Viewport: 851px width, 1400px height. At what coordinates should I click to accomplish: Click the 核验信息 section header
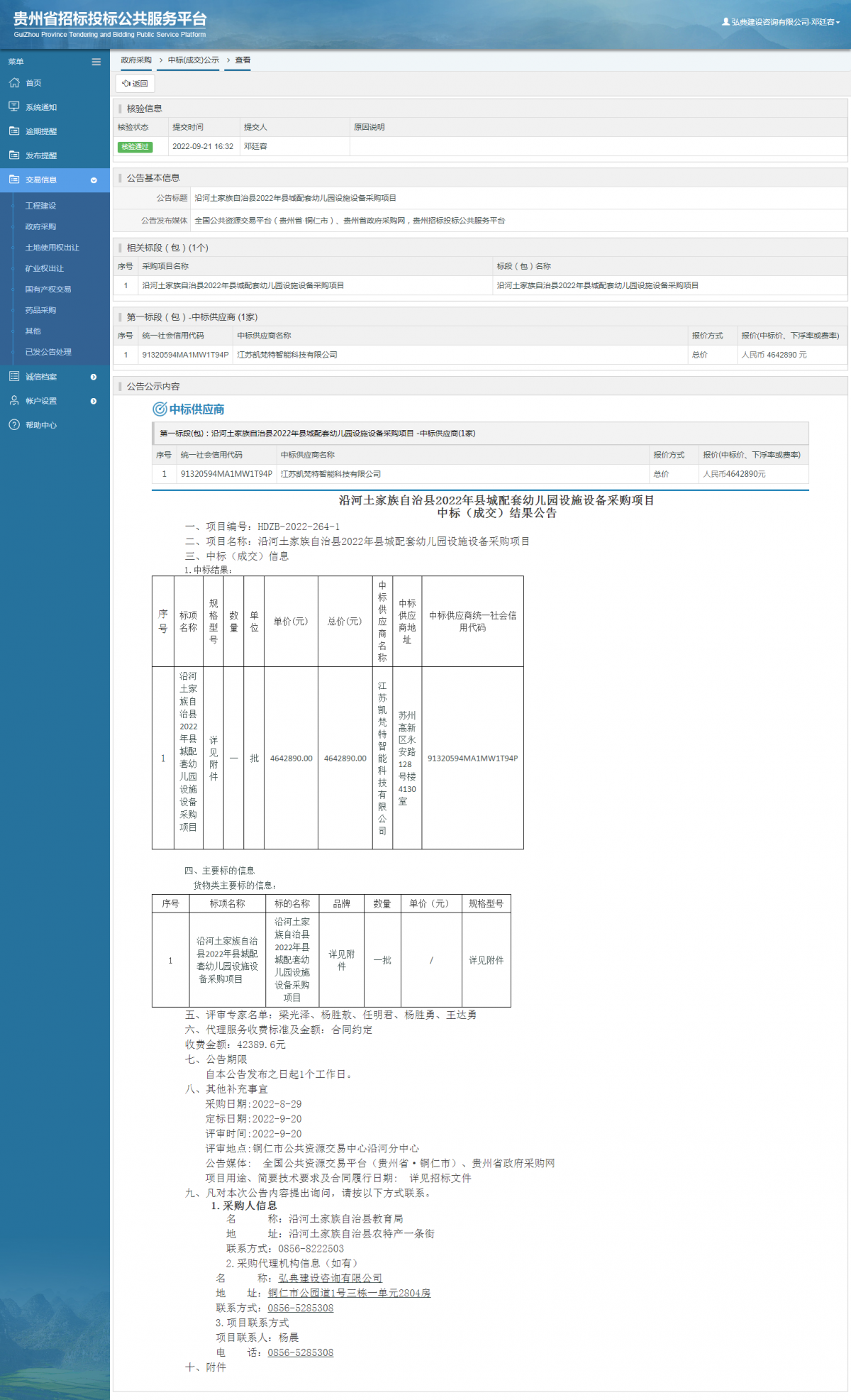145,109
